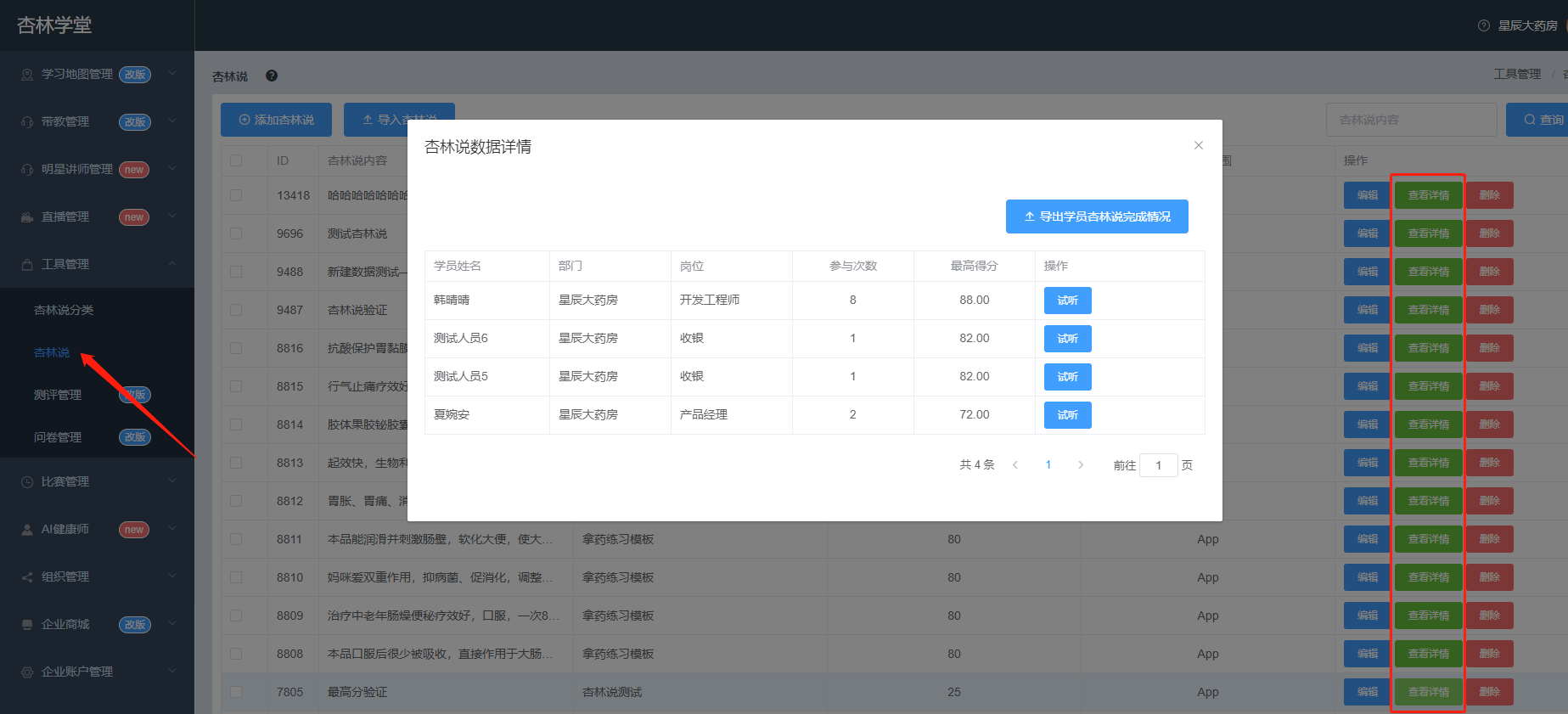Expand the 企业账户管理 menu chevron
The width and height of the screenshot is (1568, 714).
[172, 672]
